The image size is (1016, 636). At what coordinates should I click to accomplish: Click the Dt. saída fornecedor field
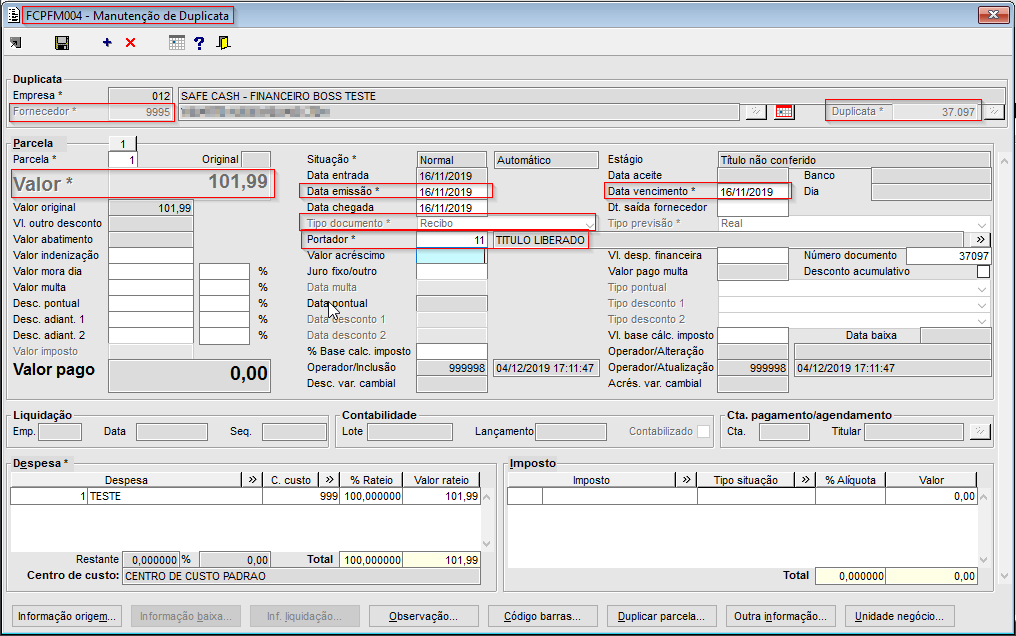pos(753,208)
